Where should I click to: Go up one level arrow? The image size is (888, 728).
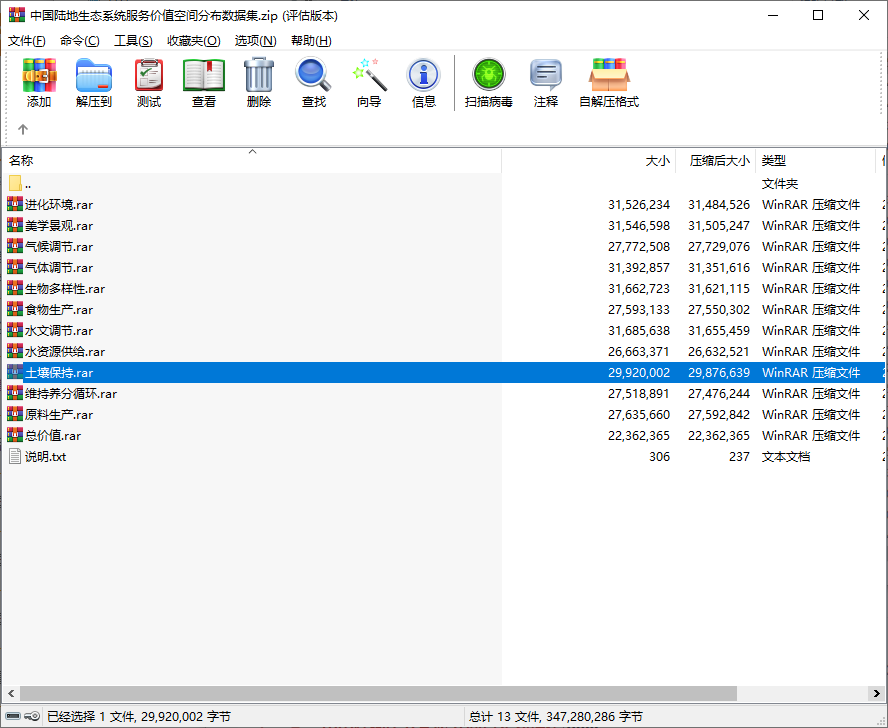(x=23, y=129)
